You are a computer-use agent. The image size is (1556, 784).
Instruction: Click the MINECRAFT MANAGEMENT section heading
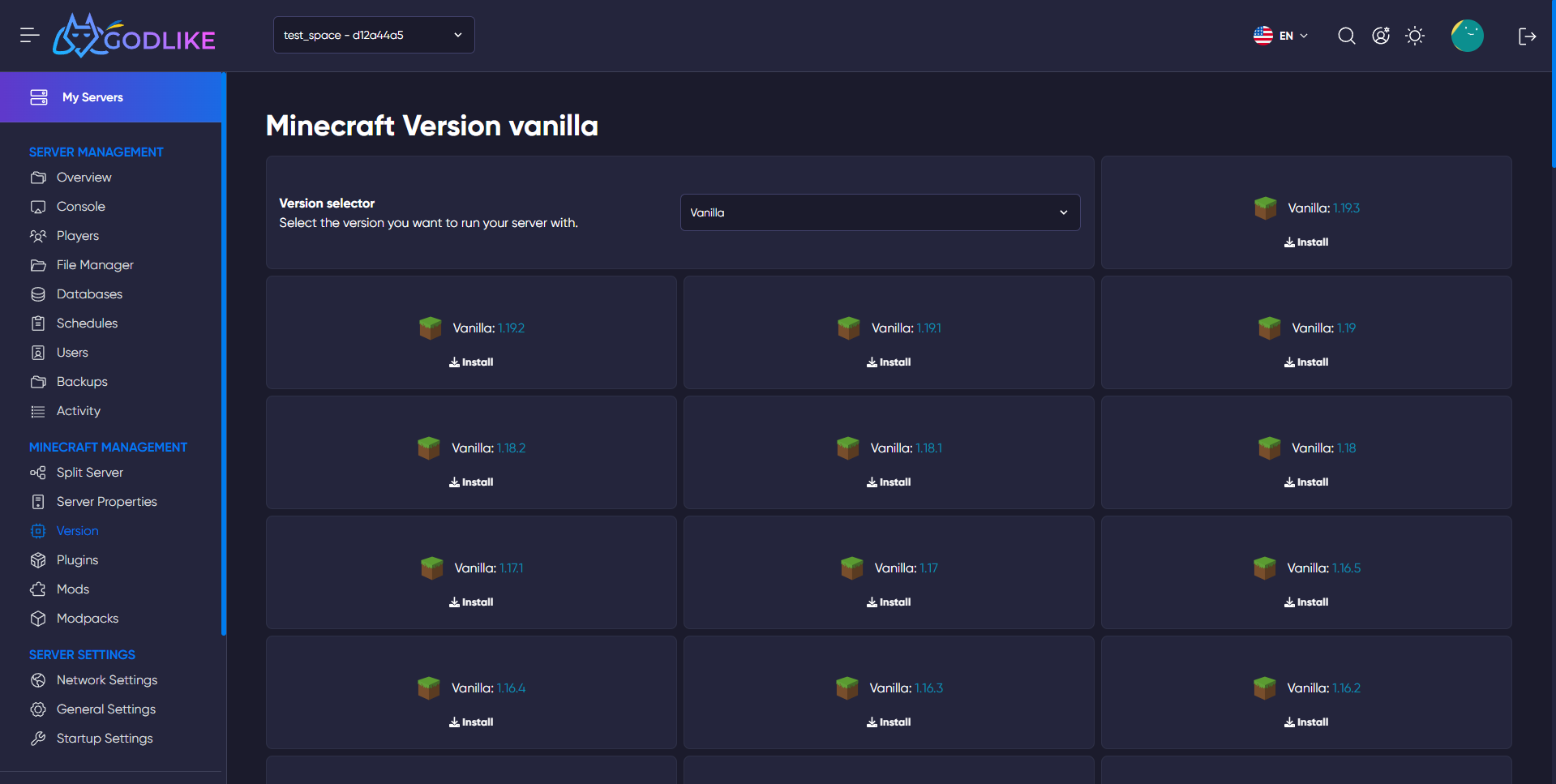pyautogui.click(x=108, y=448)
